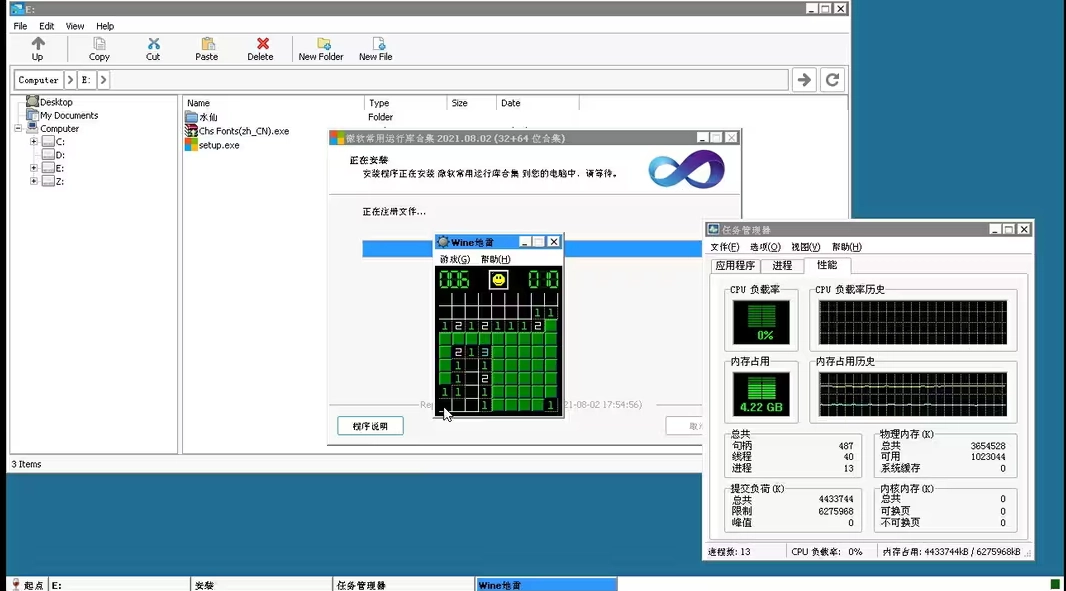The height and width of the screenshot is (591, 1066).
Task: Click the red Delete icon
Action: tap(262, 44)
